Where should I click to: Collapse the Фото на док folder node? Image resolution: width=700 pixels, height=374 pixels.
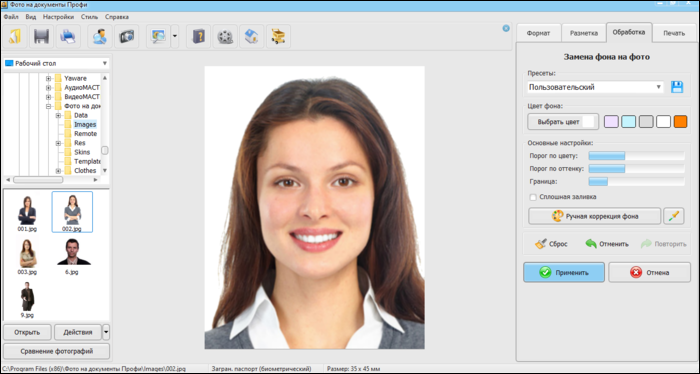[x=49, y=106]
